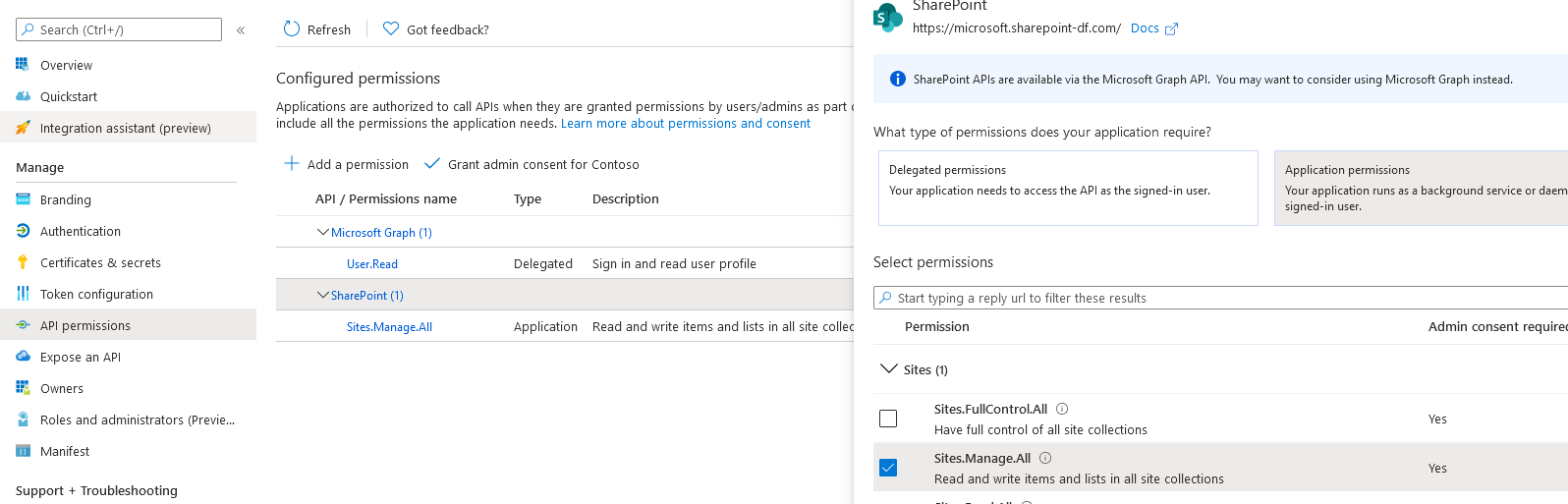
Task: Open Roles and administrators (Preview)
Action: [138, 420]
